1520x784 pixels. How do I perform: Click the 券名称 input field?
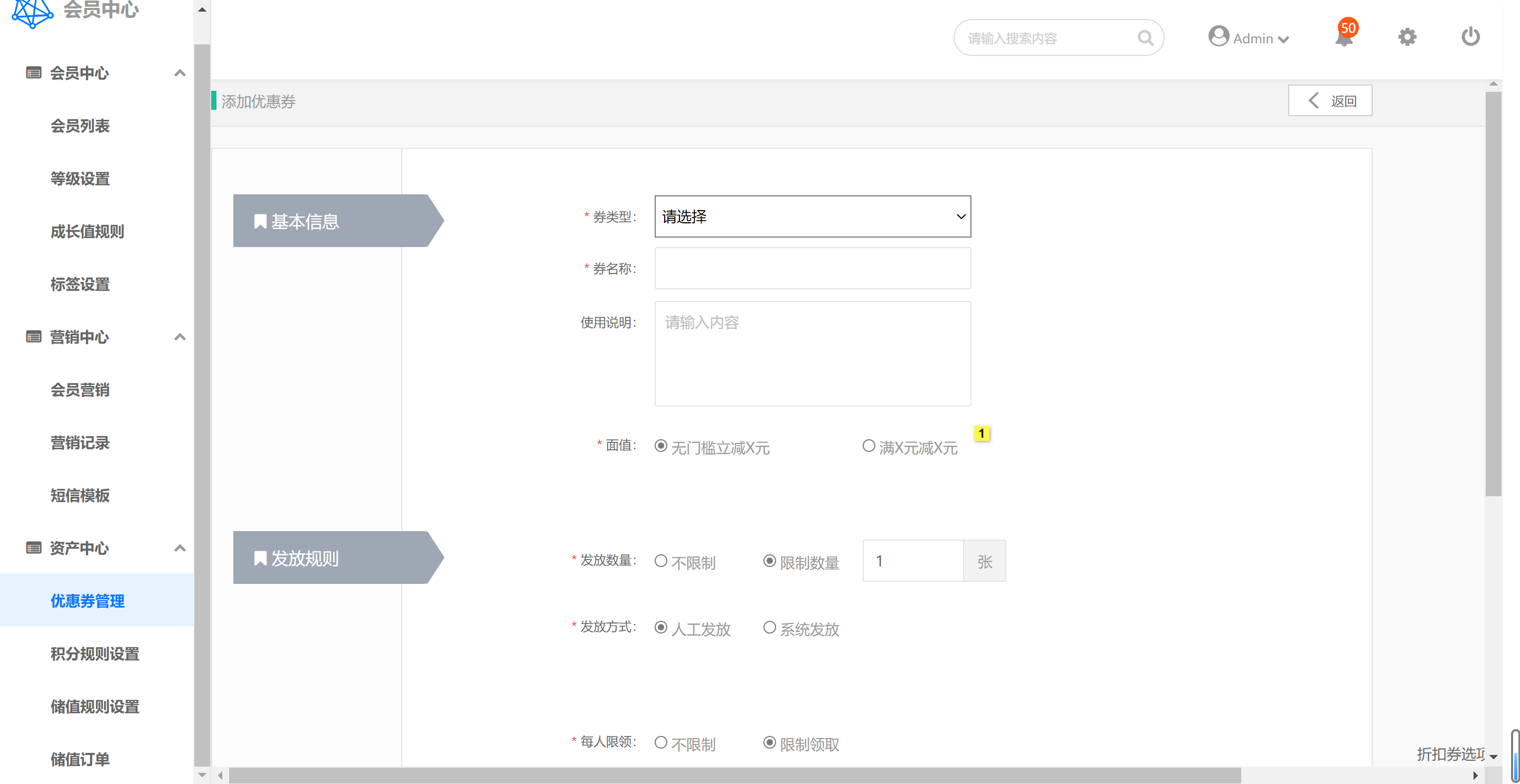813,268
